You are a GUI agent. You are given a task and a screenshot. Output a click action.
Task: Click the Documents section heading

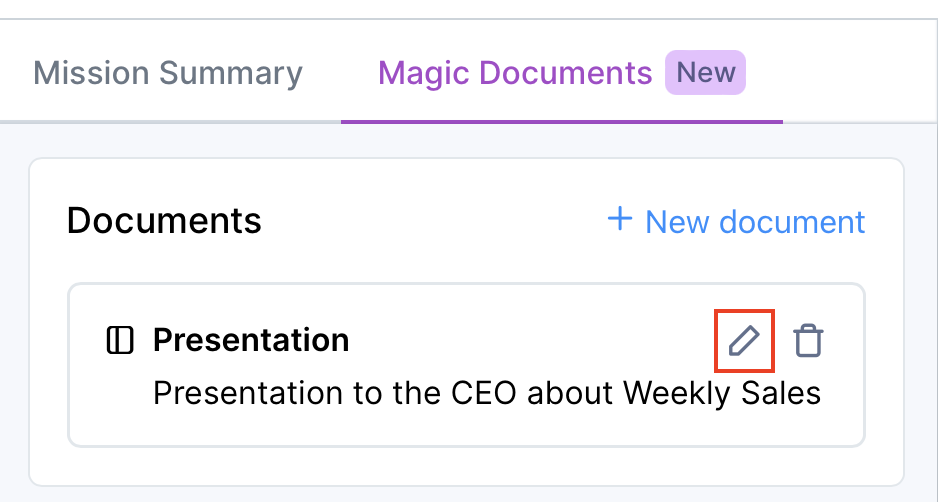164,221
